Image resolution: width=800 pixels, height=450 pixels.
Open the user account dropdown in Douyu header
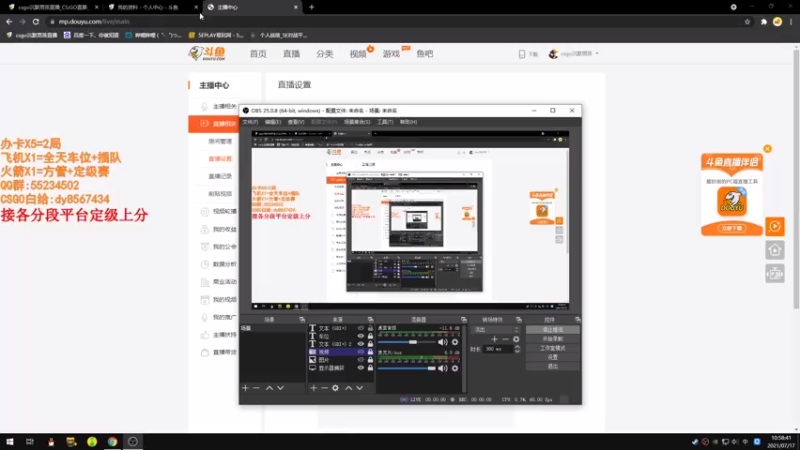tap(574, 54)
